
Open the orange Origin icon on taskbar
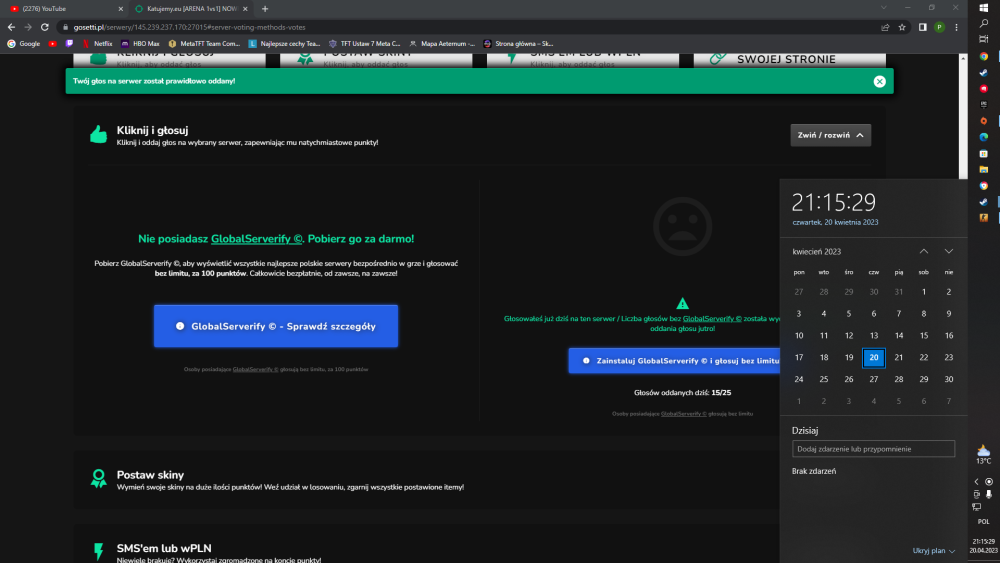(x=983, y=121)
